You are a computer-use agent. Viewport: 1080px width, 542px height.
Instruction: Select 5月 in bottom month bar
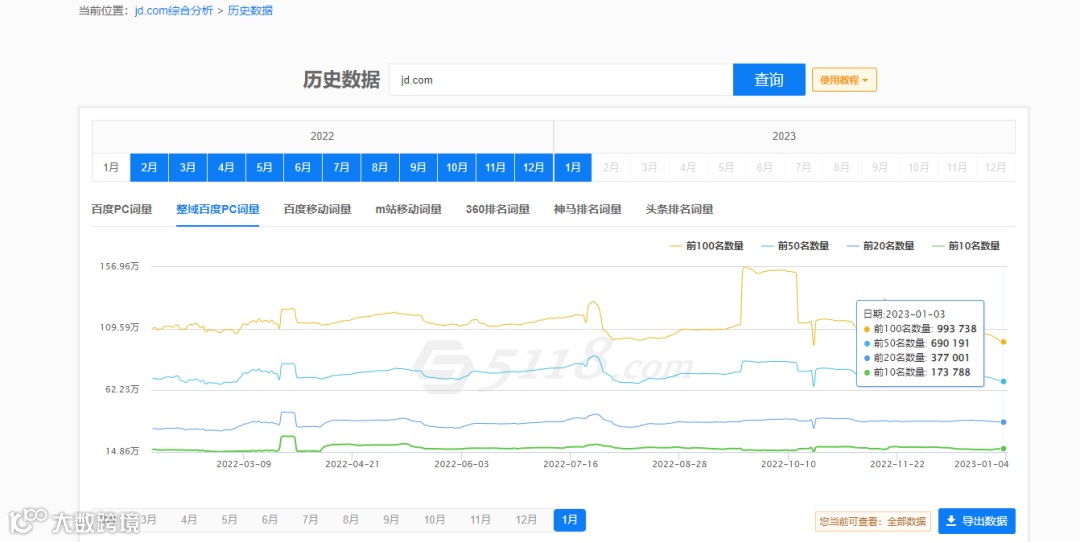pos(229,520)
